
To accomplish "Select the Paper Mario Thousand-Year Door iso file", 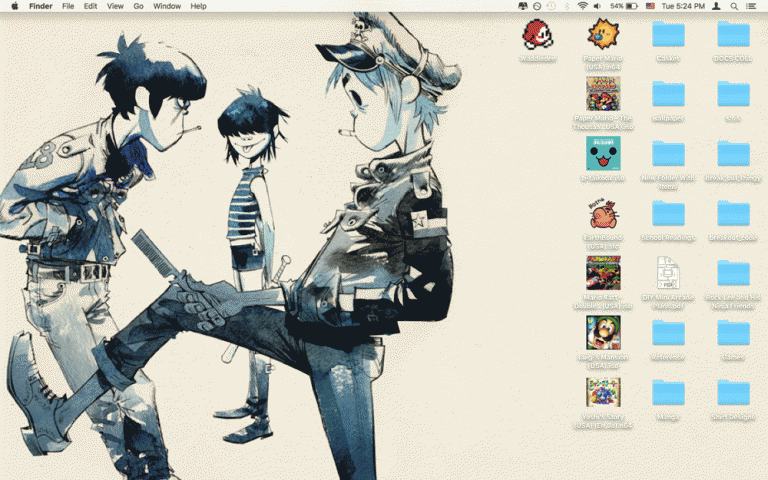I will tap(603, 94).
